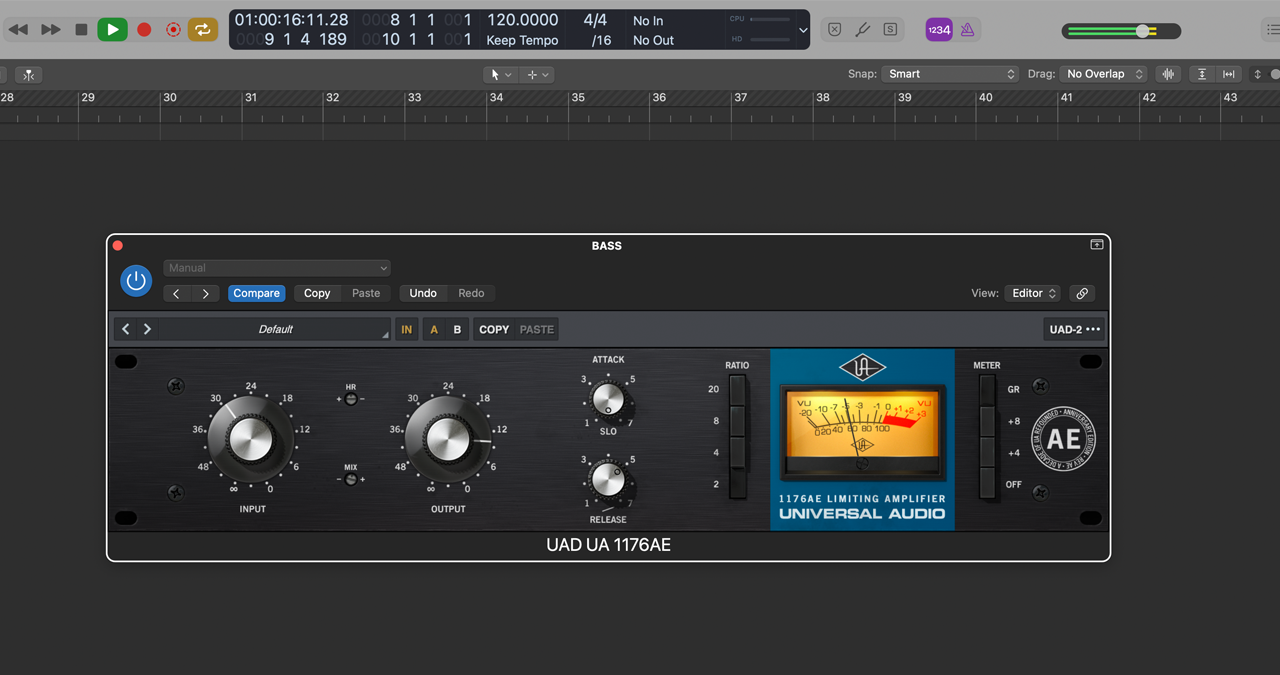Open the UAD-2 options menu
This screenshot has height=675, width=1280.
[1074, 329]
